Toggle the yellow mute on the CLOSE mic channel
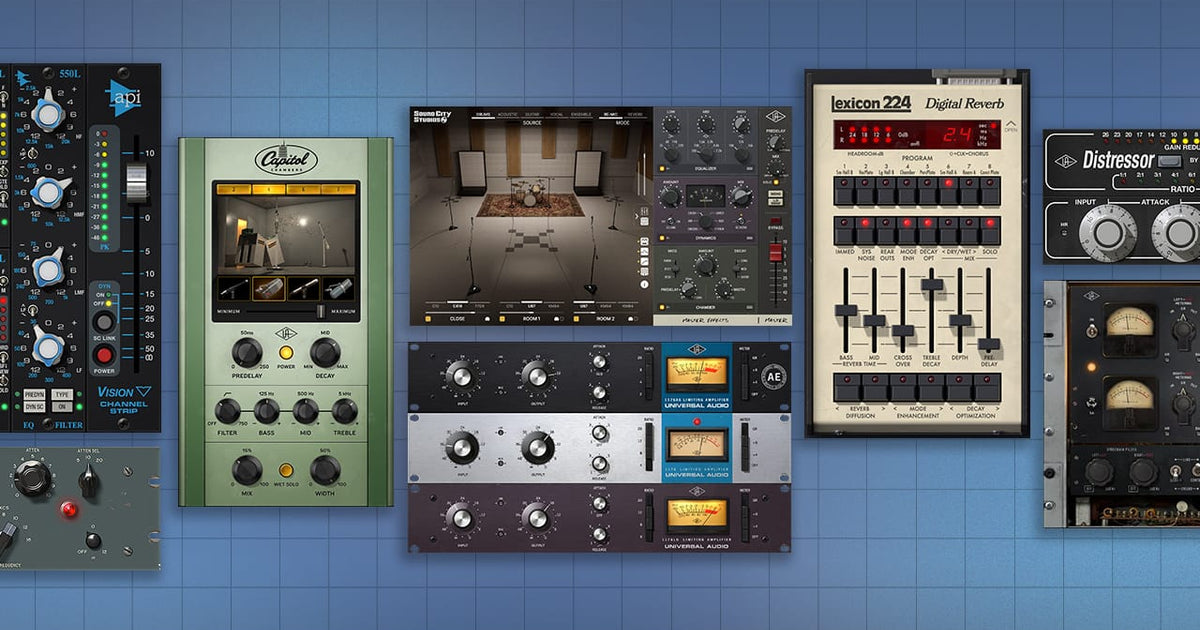 click(426, 318)
